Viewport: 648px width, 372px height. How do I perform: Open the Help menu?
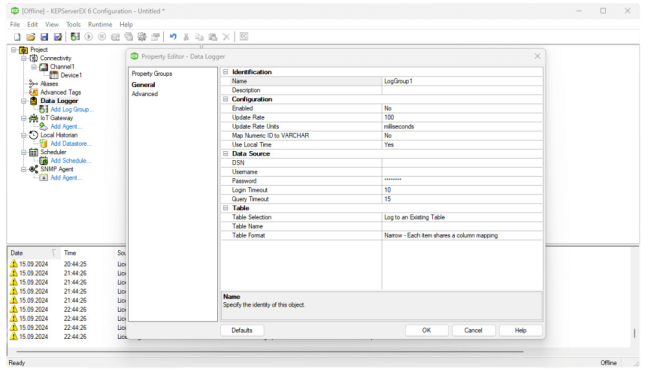click(x=126, y=24)
